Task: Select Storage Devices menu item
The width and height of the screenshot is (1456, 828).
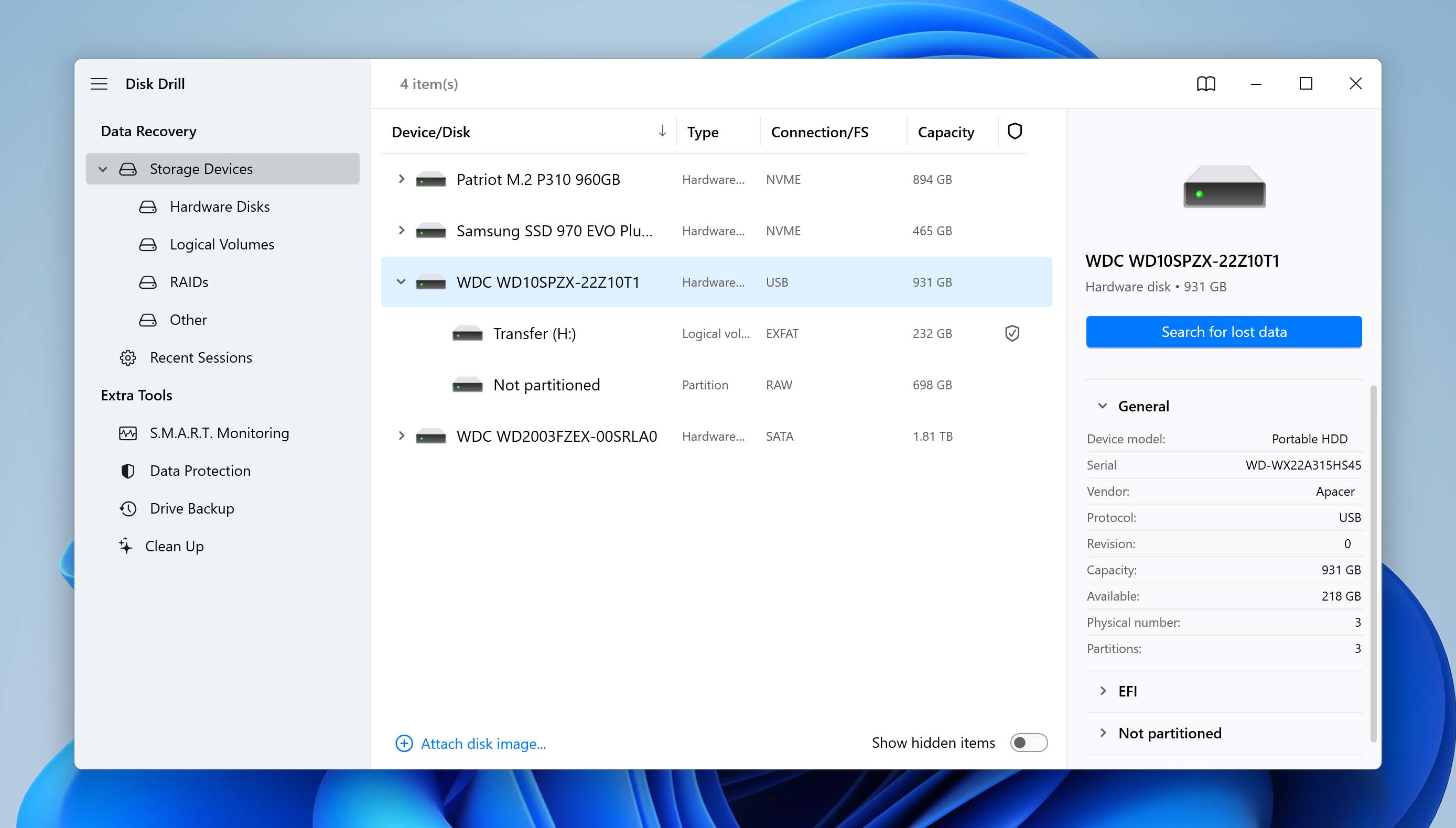Action: [200, 168]
